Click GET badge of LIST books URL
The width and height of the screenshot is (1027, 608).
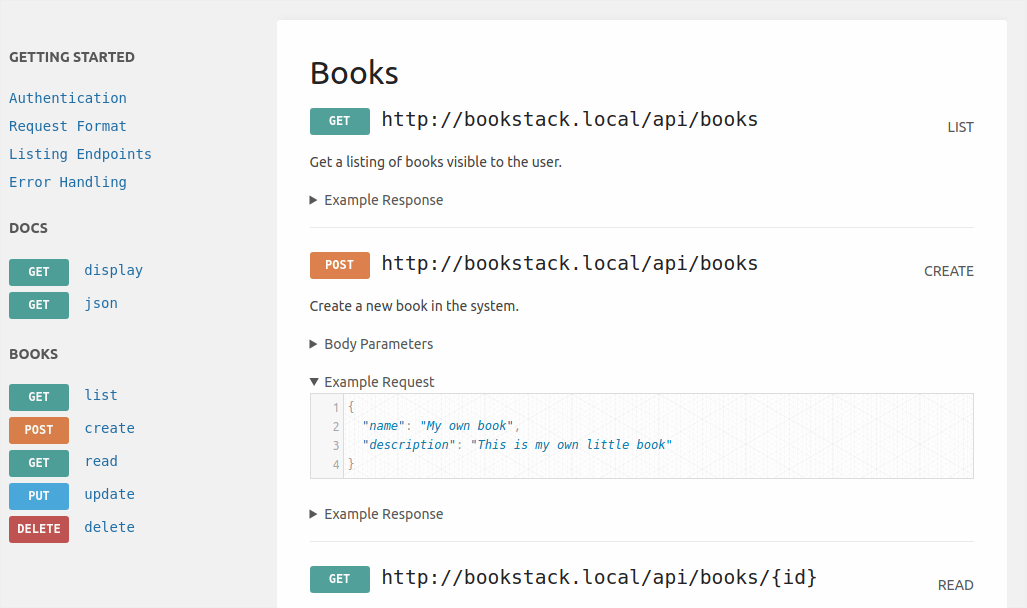point(339,121)
